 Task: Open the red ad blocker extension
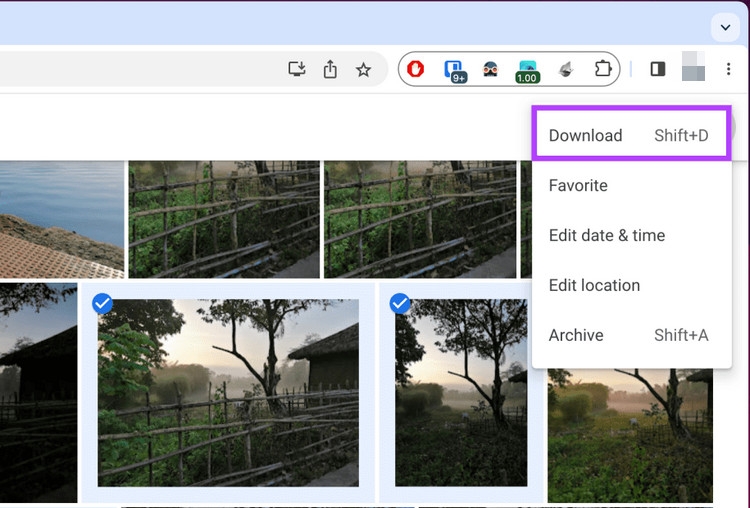[415, 69]
